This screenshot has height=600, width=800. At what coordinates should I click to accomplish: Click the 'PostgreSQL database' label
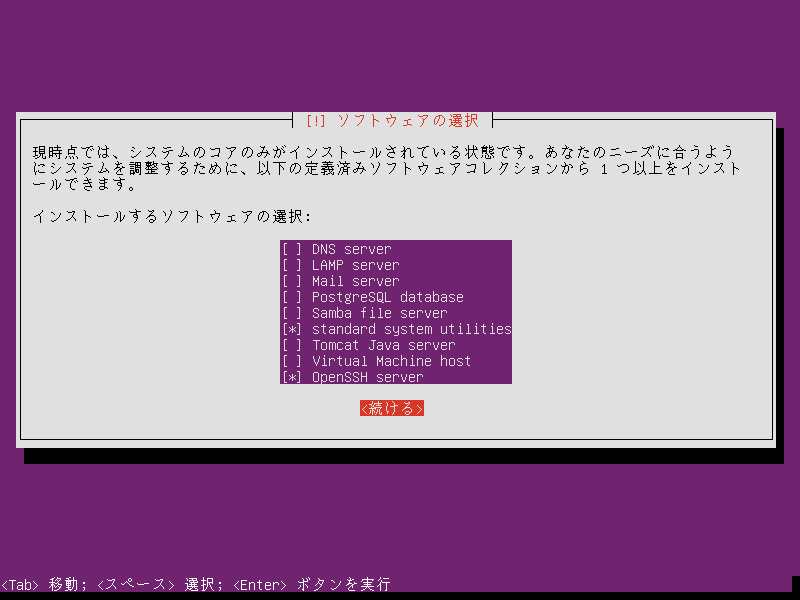tap(388, 297)
